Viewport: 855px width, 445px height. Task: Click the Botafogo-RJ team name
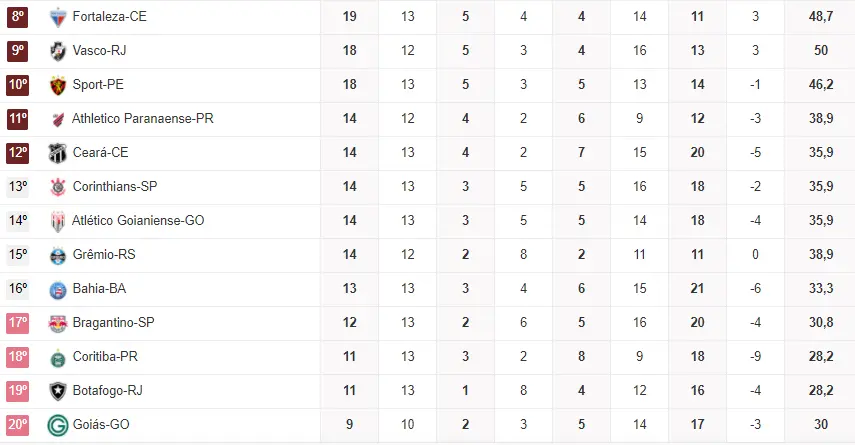pos(107,391)
